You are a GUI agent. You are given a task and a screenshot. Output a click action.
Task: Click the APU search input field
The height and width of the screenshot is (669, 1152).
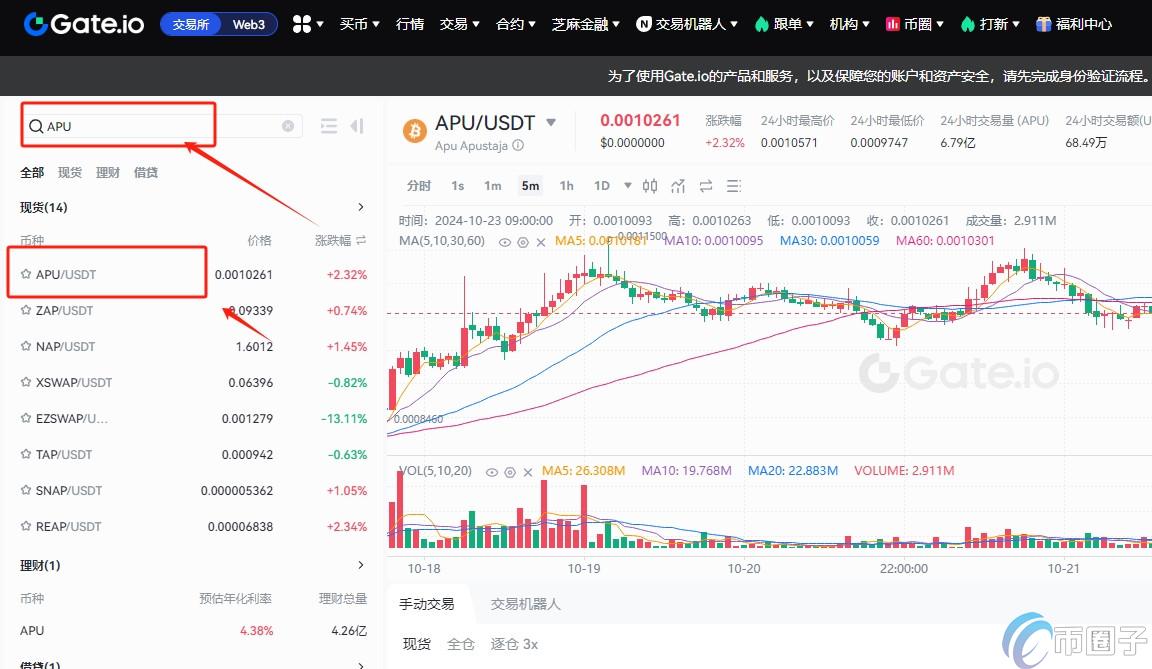coord(120,126)
